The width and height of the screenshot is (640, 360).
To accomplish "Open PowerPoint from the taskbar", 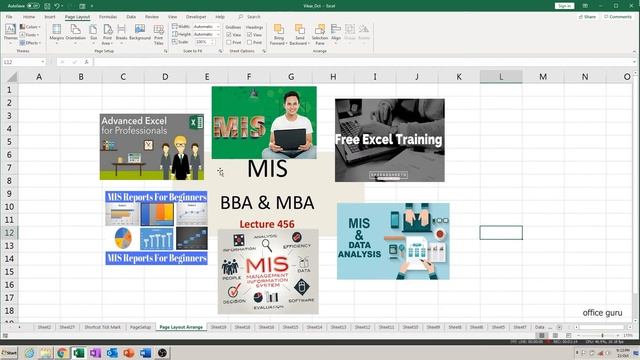I will coord(129,353).
